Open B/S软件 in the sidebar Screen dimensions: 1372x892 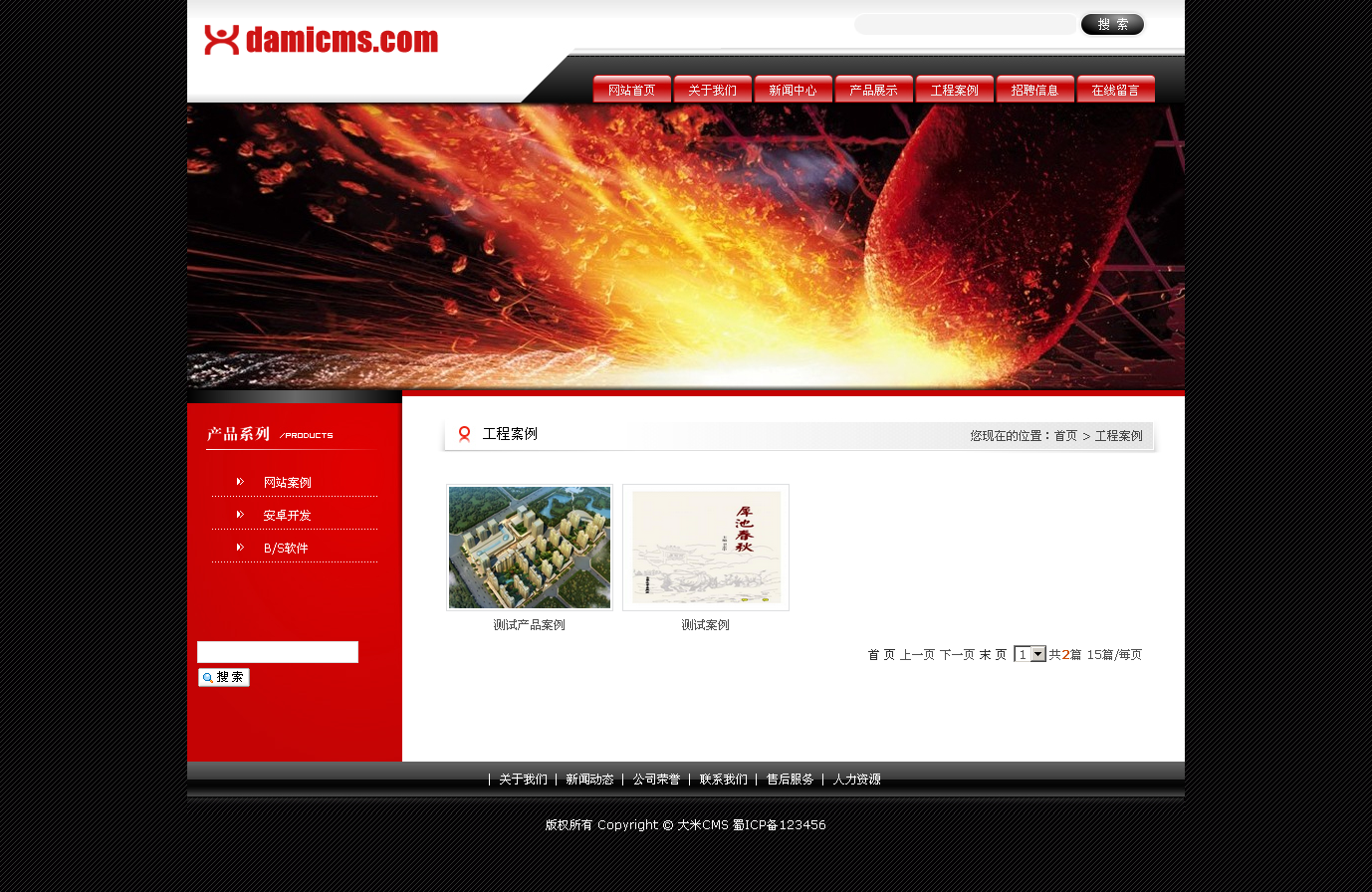pos(286,549)
